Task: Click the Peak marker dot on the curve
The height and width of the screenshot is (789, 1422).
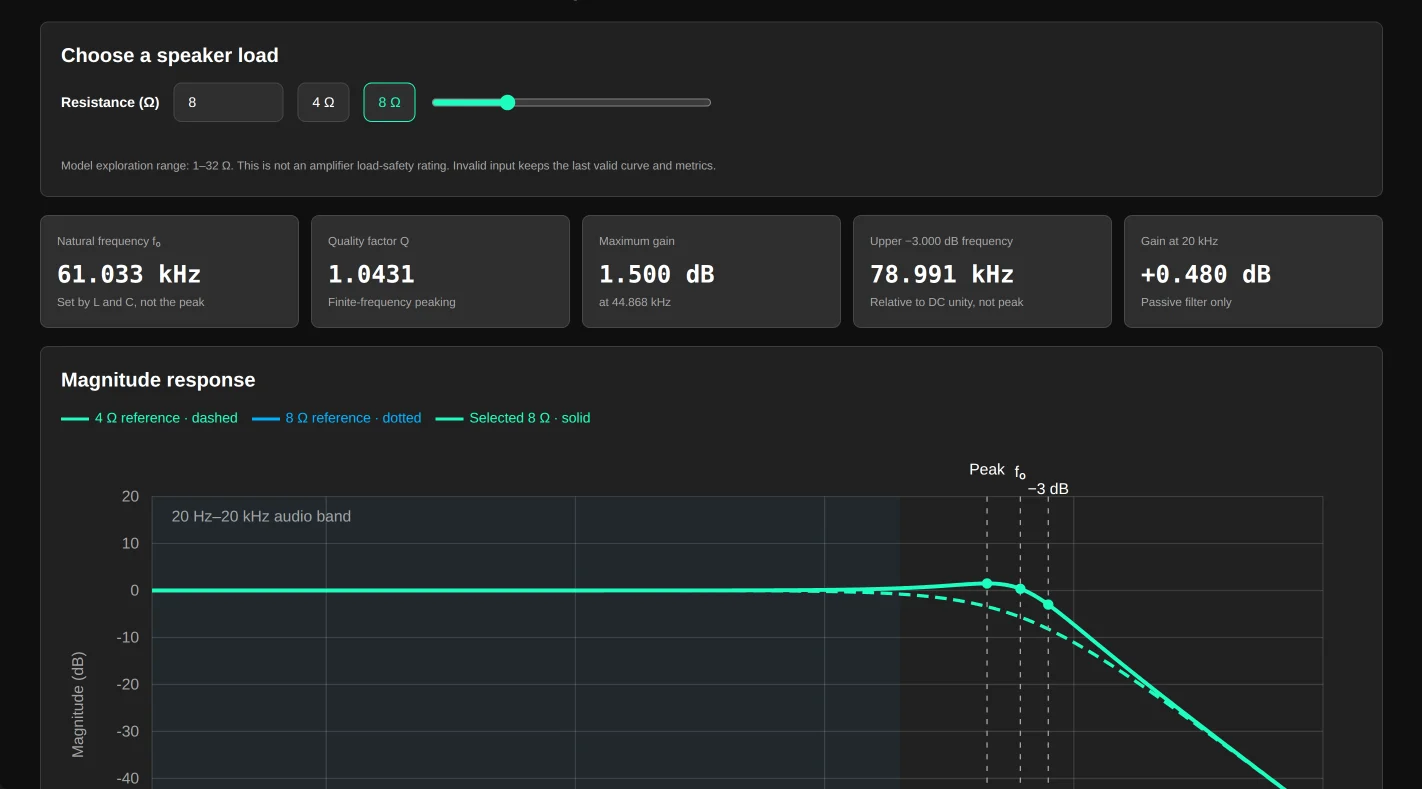Action: coord(987,583)
